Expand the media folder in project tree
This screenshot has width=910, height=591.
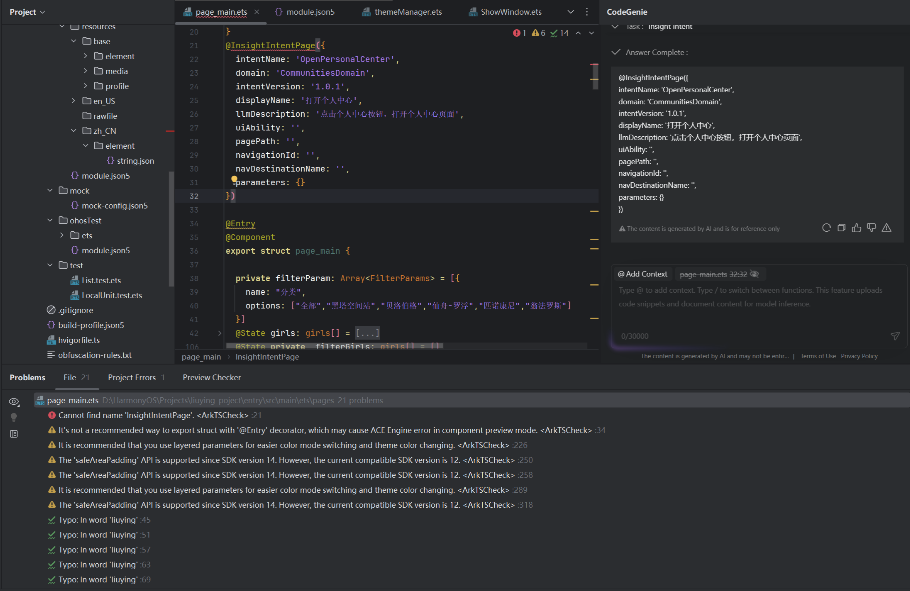(x=87, y=71)
